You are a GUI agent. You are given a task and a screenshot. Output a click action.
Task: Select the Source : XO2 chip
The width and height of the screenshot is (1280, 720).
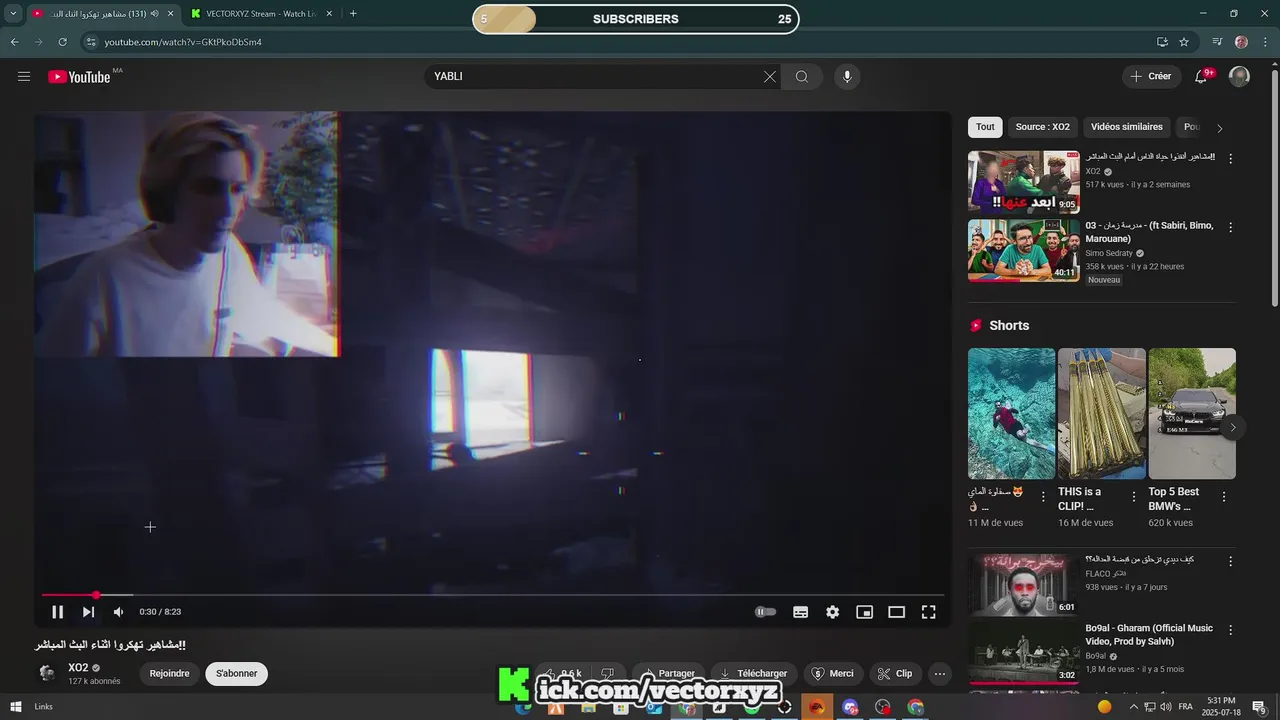[x=1042, y=127]
